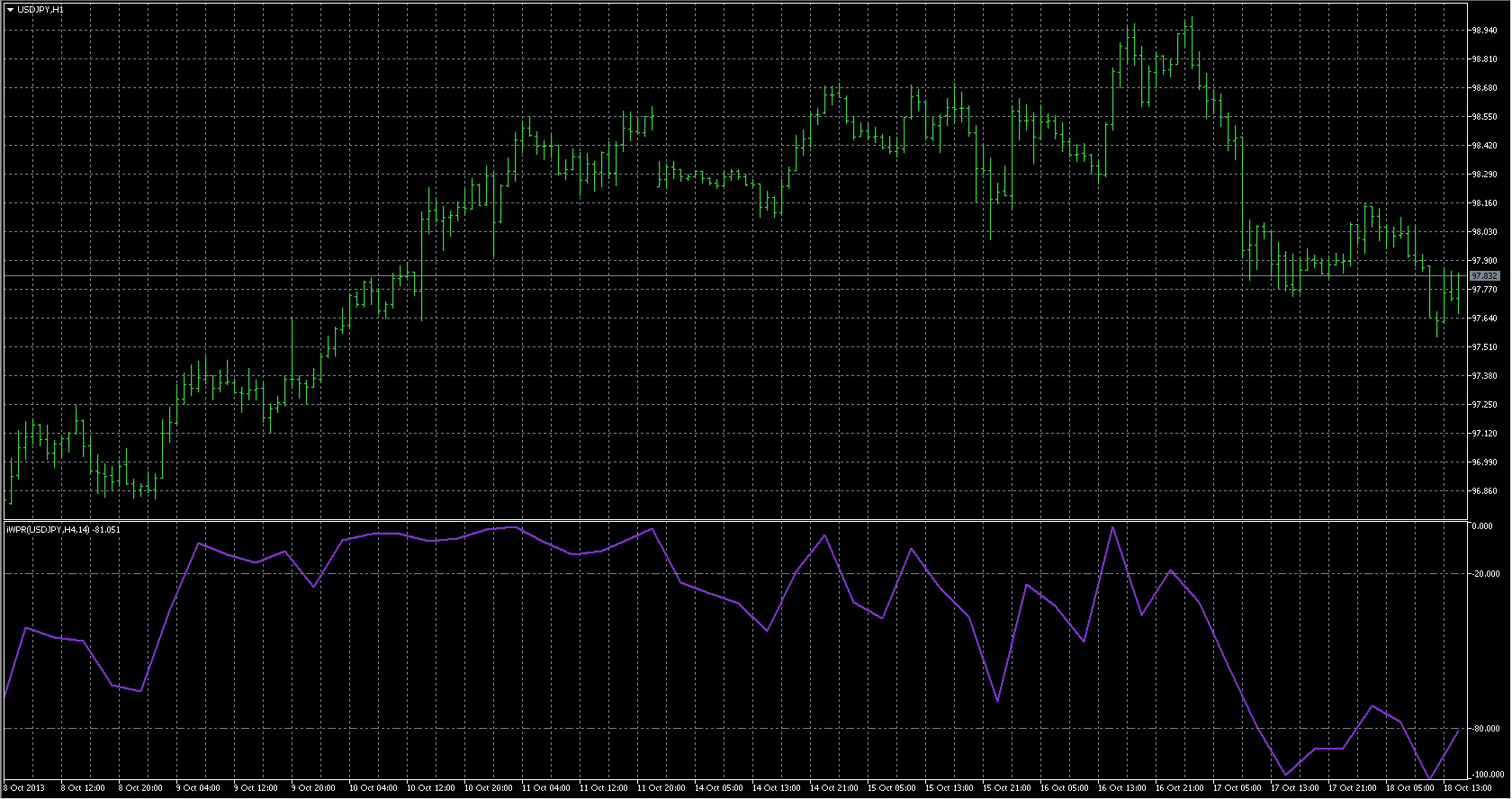Click the 98.420 price scale label

point(1484,146)
